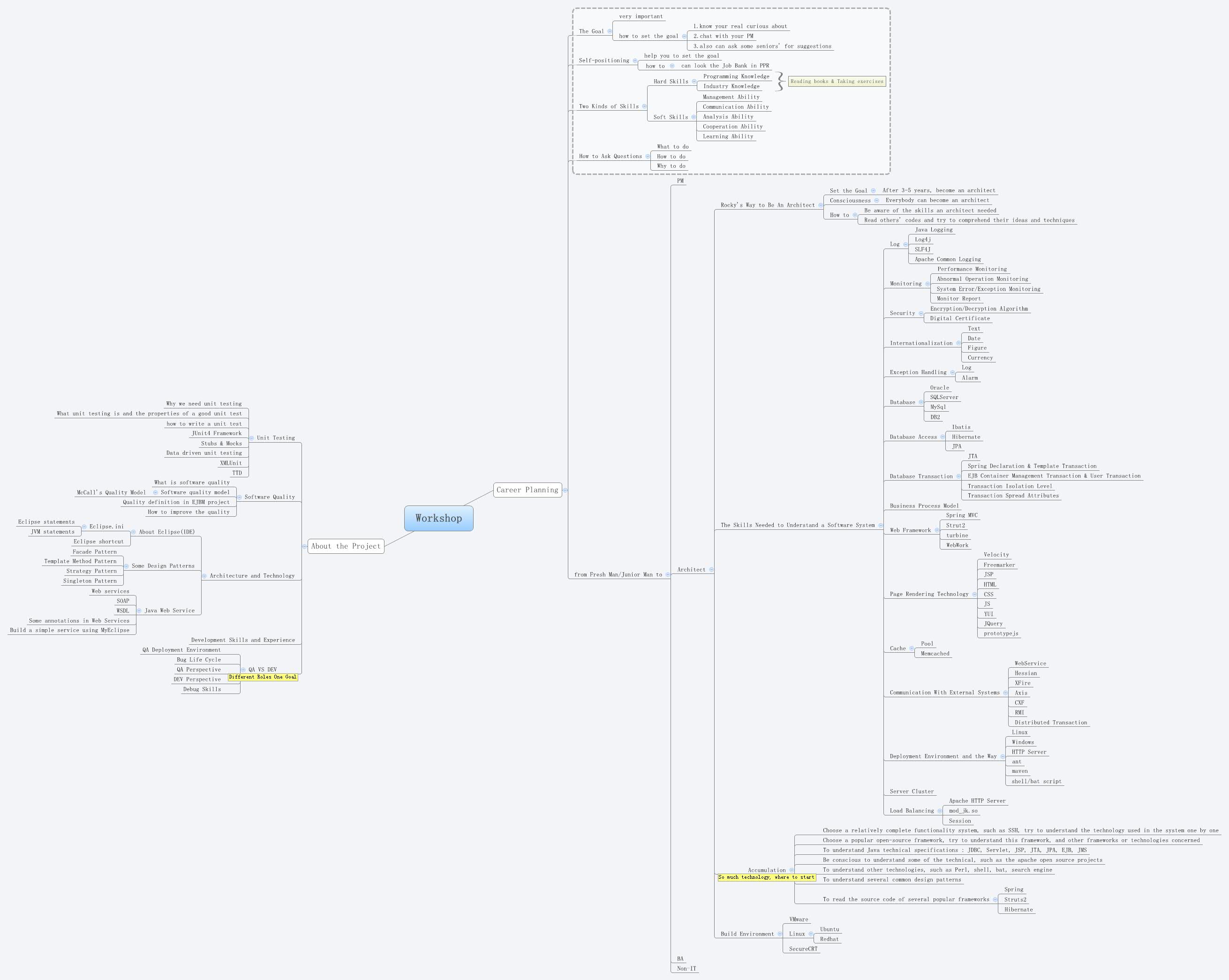This screenshot has width=1229, height=980.
Task: Select the Singleton Pattern subtopic
Action: [90, 581]
